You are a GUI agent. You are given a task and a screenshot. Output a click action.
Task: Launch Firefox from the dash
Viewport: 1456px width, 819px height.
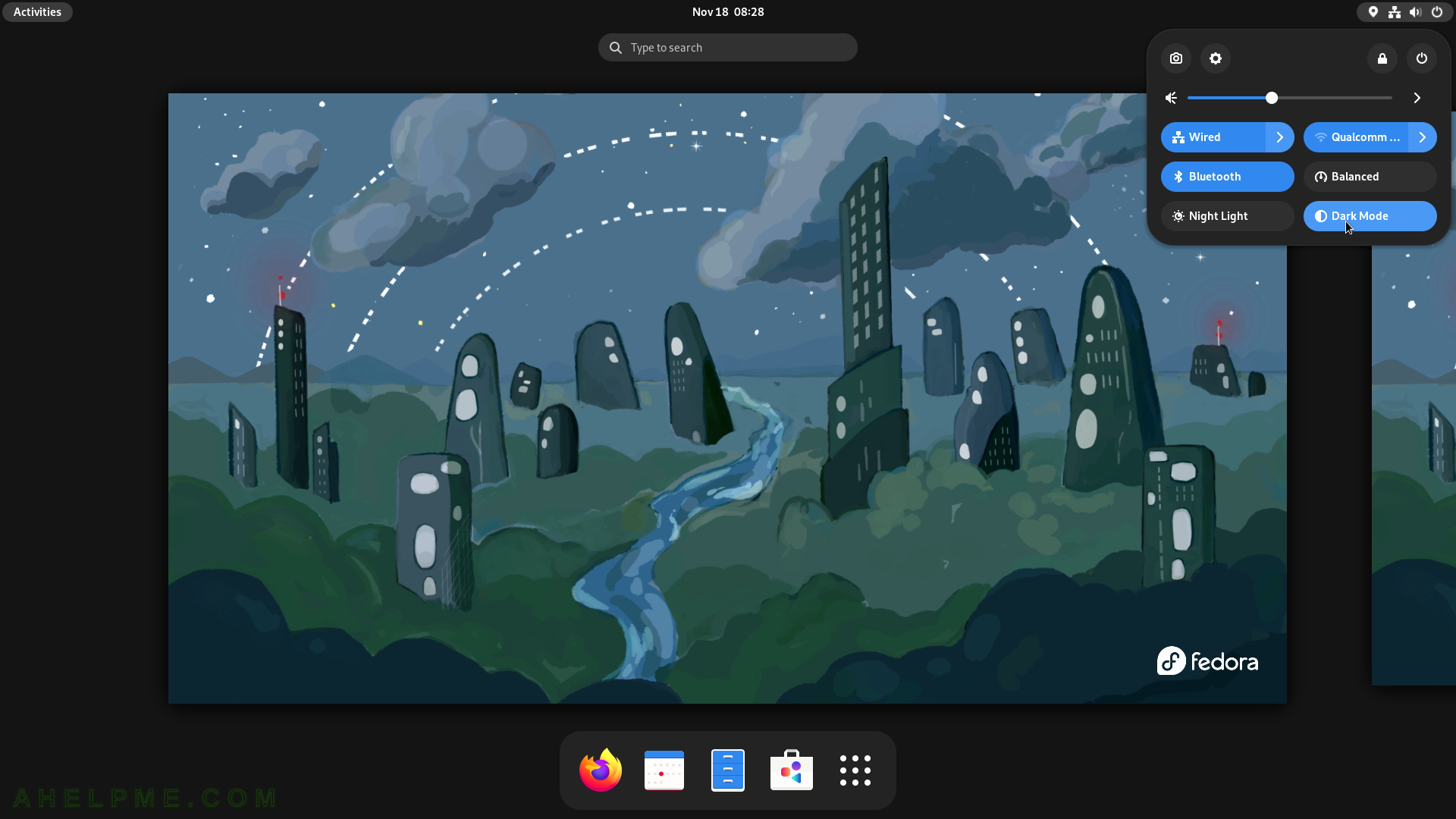(x=601, y=770)
